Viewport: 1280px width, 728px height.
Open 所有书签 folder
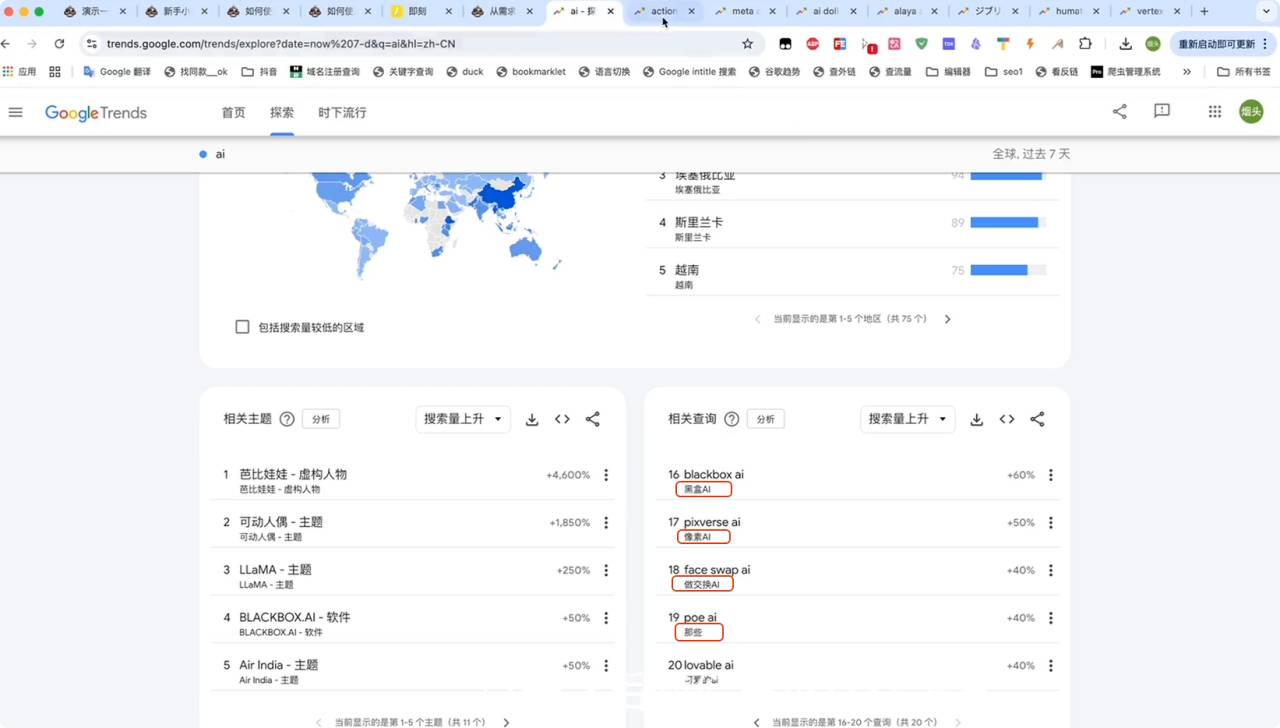click(1244, 72)
